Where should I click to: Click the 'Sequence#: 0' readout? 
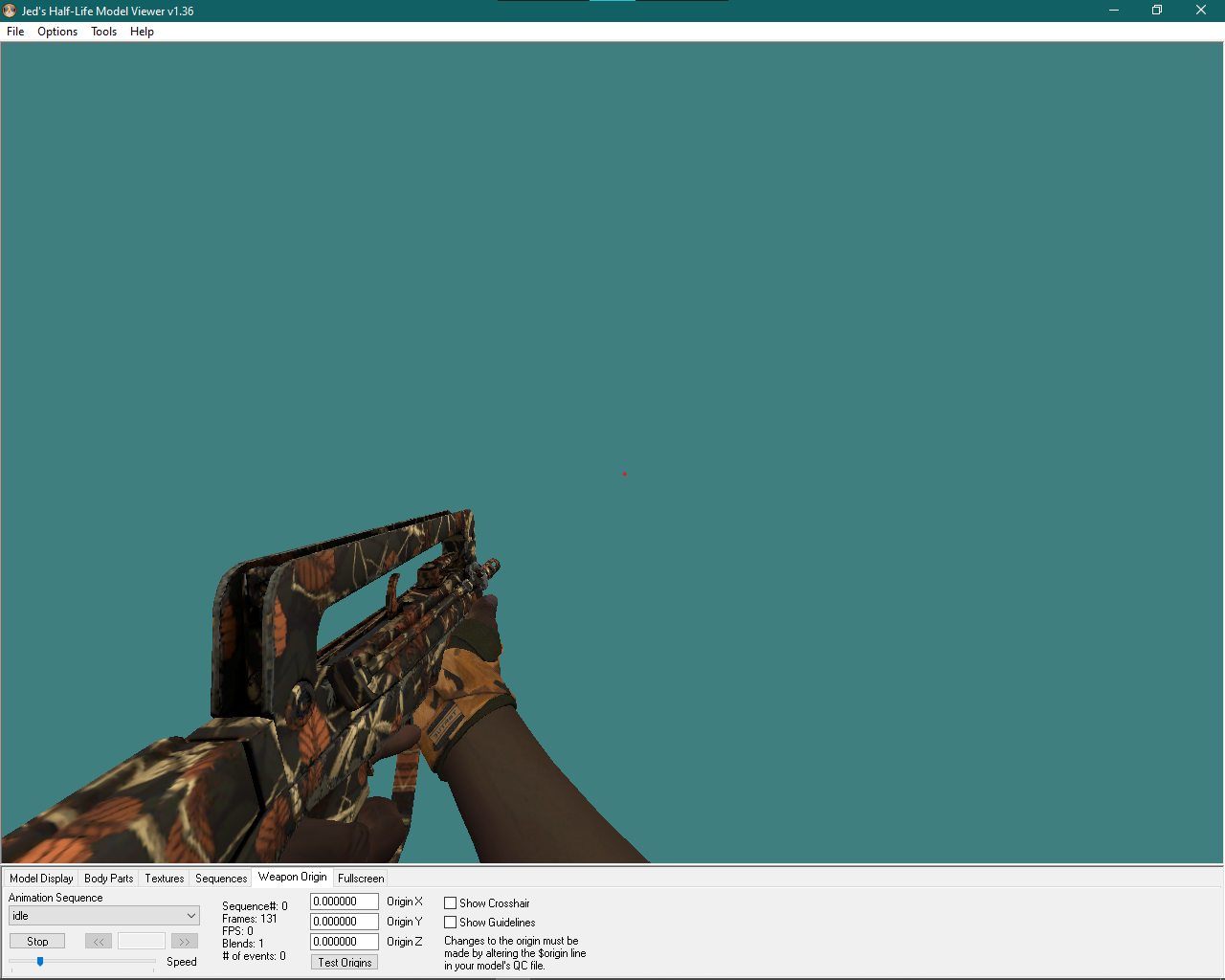255,906
